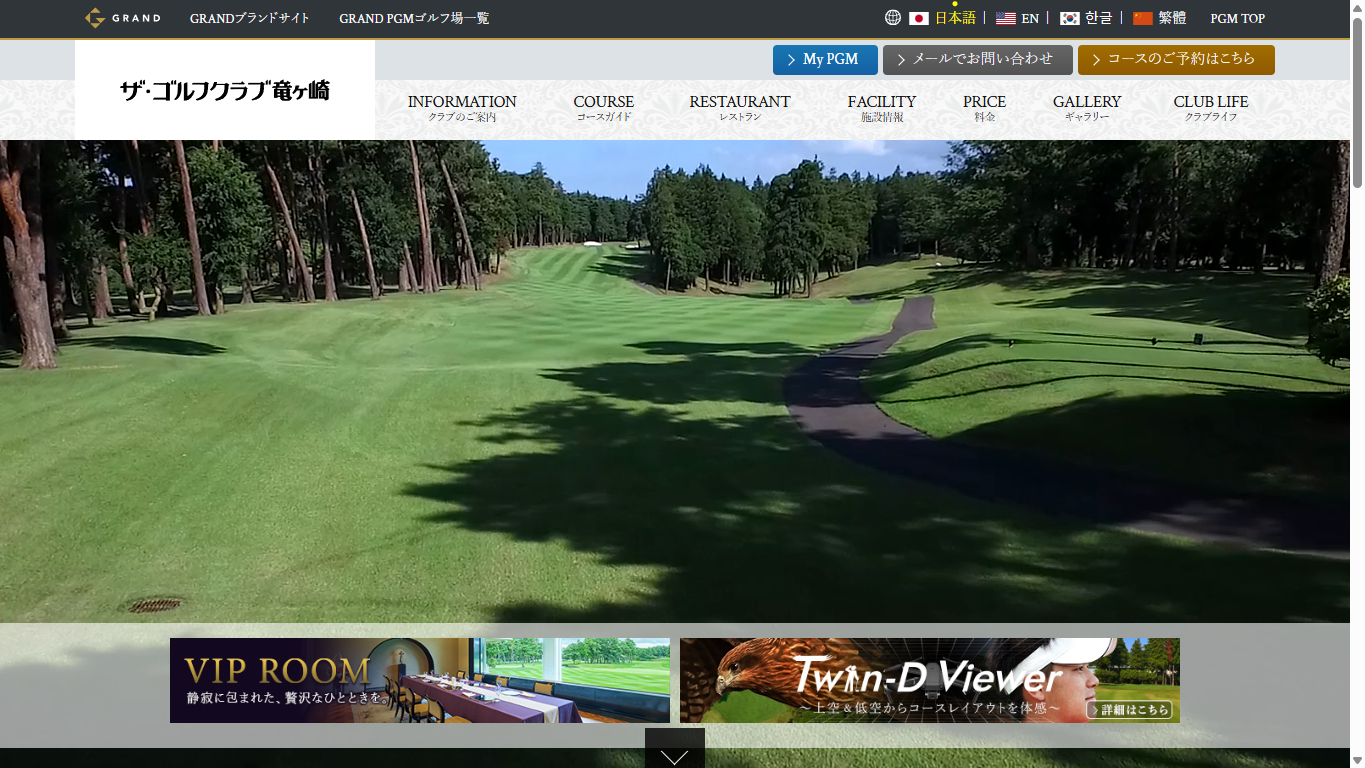Switch language to 한글
Screen dimensions: 1365x768
[x=1098, y=18]
